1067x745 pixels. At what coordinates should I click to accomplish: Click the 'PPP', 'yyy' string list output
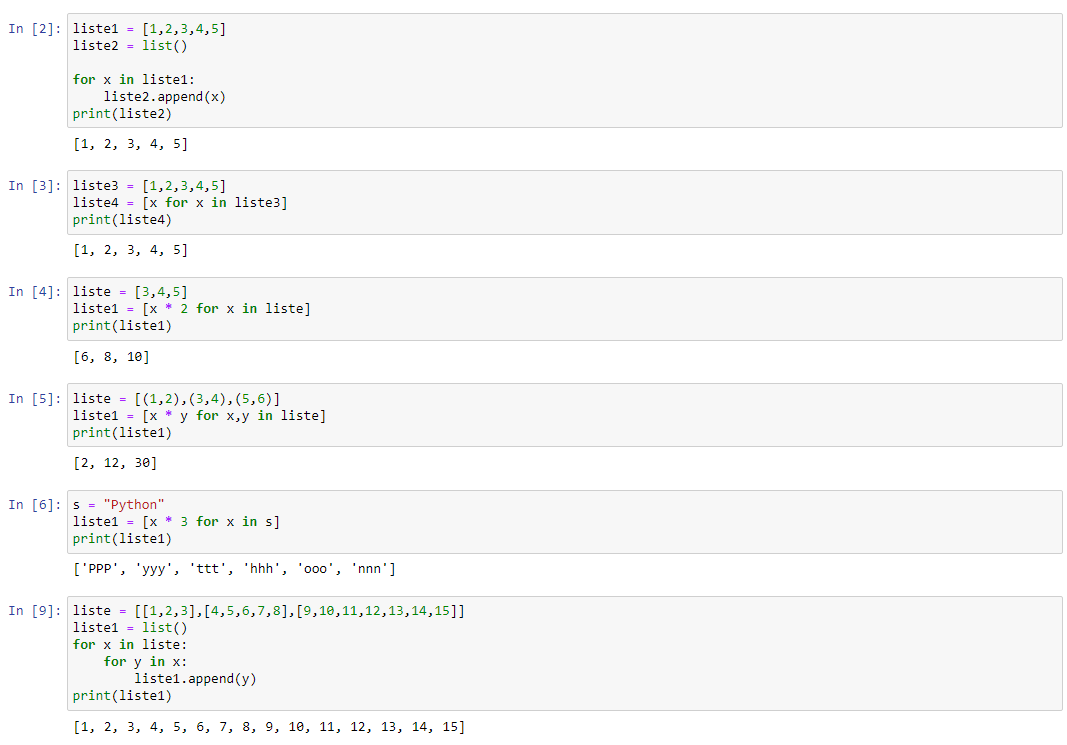pyautogui.click(x=234, y=569)
